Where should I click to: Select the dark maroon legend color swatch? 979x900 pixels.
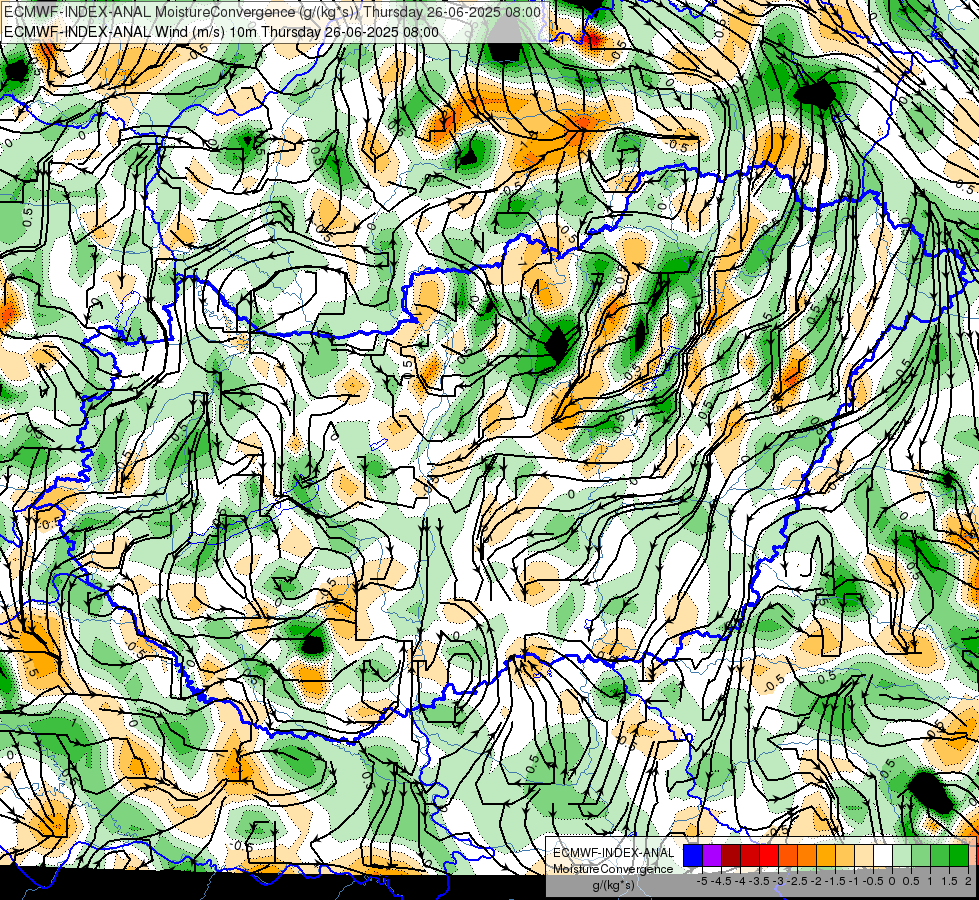click(x=731, y=855)
